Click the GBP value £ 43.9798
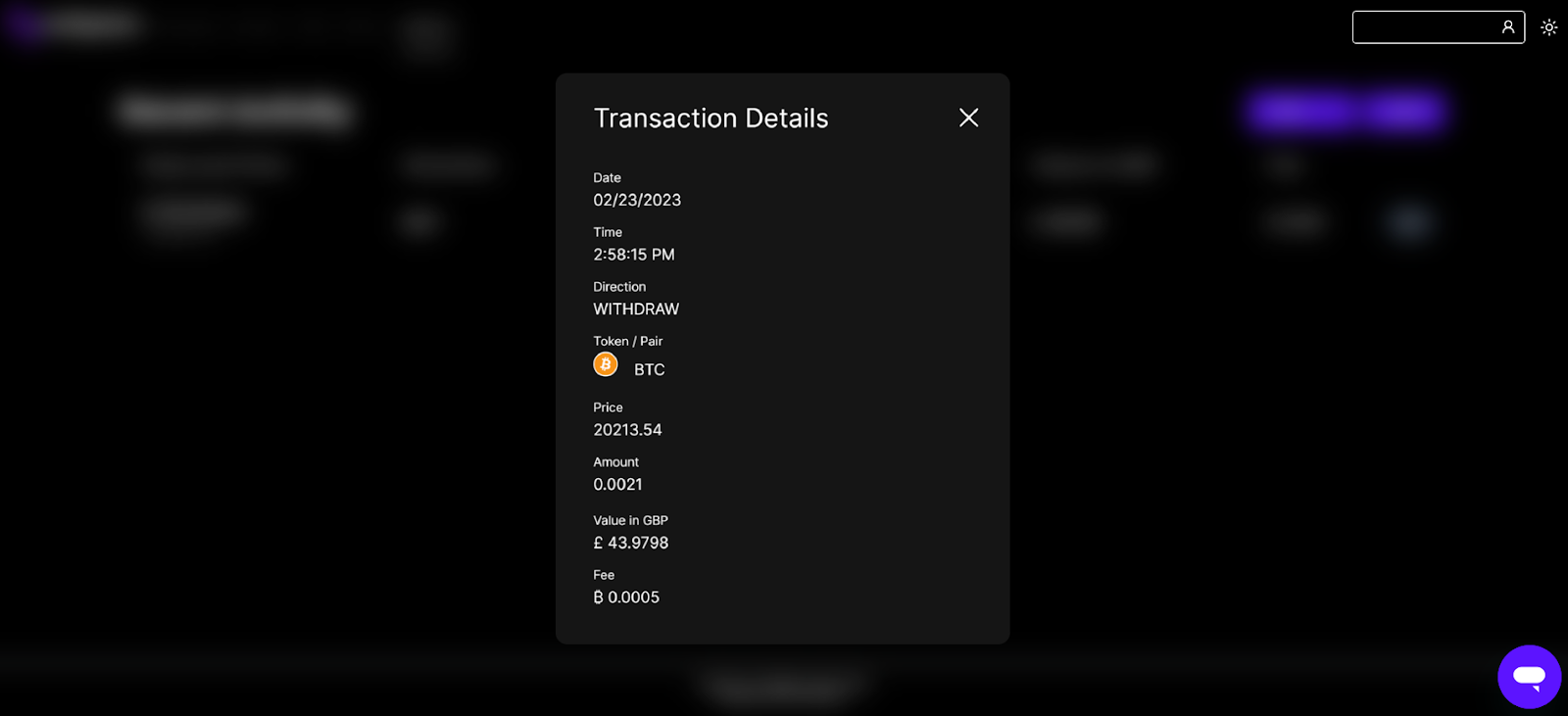The image size is (1568, 716). pos(631,543)
